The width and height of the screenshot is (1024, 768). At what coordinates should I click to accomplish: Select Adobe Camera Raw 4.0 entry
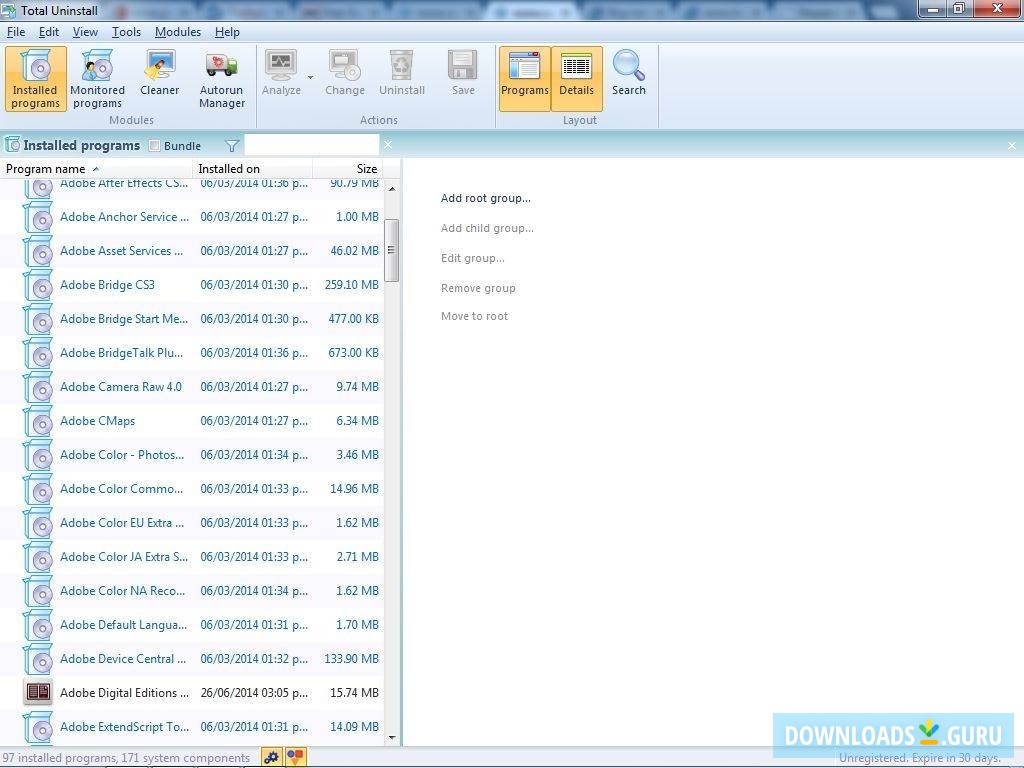(192, 387)
